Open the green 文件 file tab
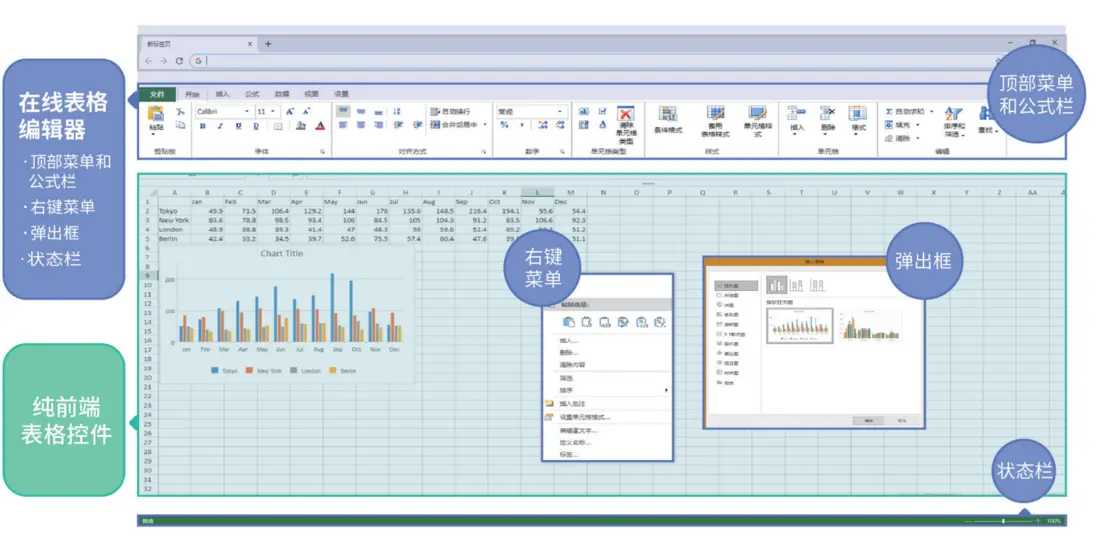 157,94
